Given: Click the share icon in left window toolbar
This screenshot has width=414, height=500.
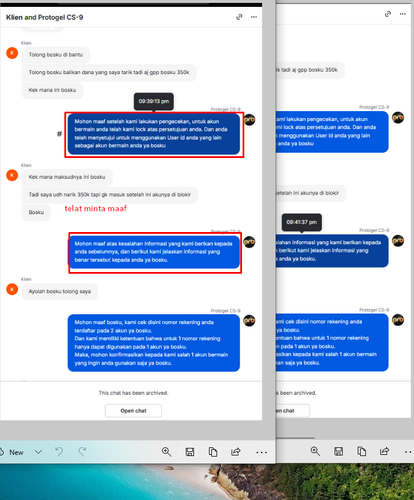Looking at the screenshot, I should point(236,452).
